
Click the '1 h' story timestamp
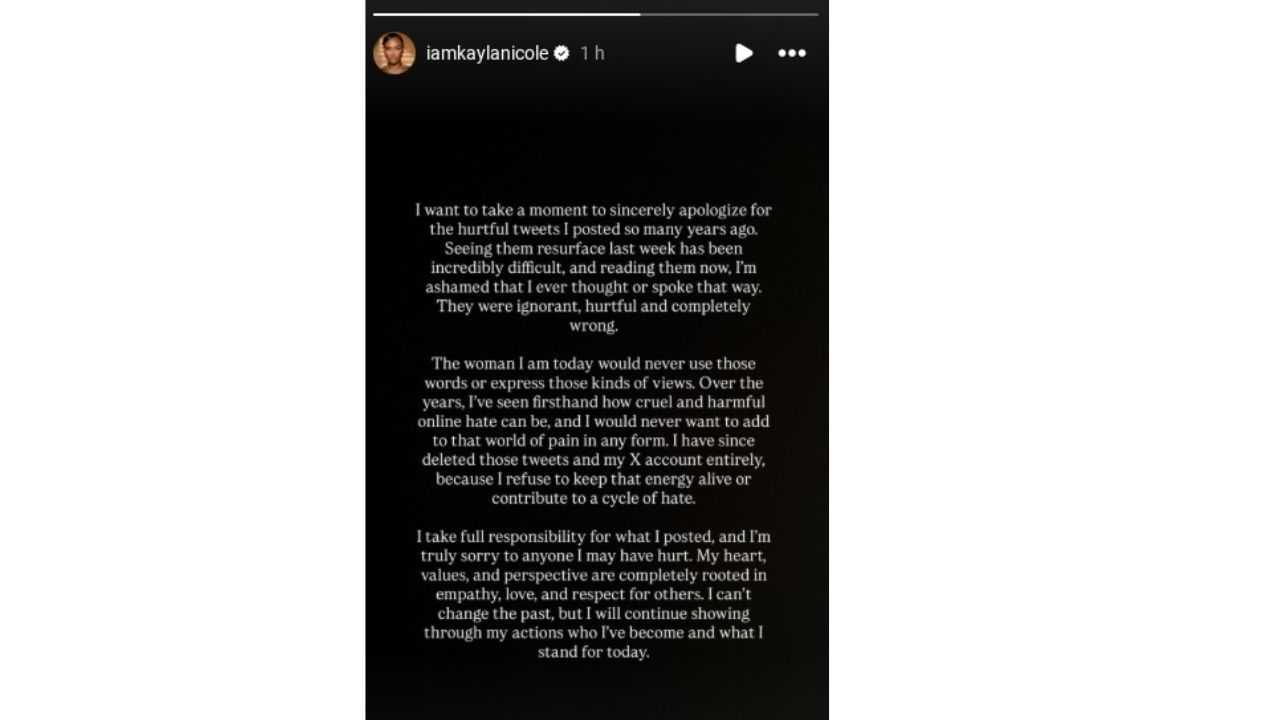click(x=592, y=53)
